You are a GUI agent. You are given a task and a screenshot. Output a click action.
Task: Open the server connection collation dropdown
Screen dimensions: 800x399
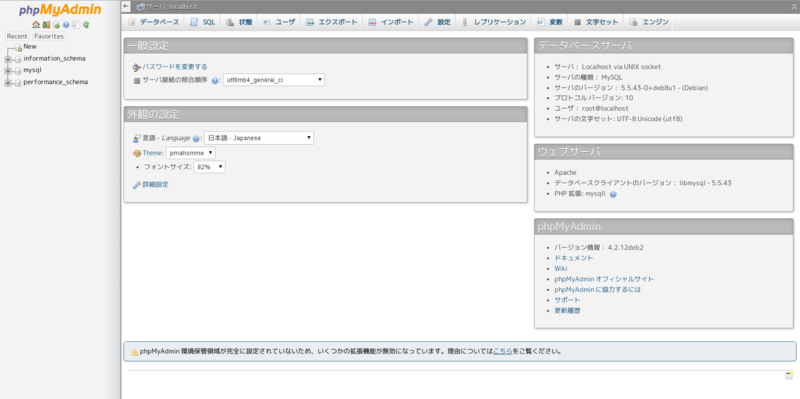click(x=273, y=80)
